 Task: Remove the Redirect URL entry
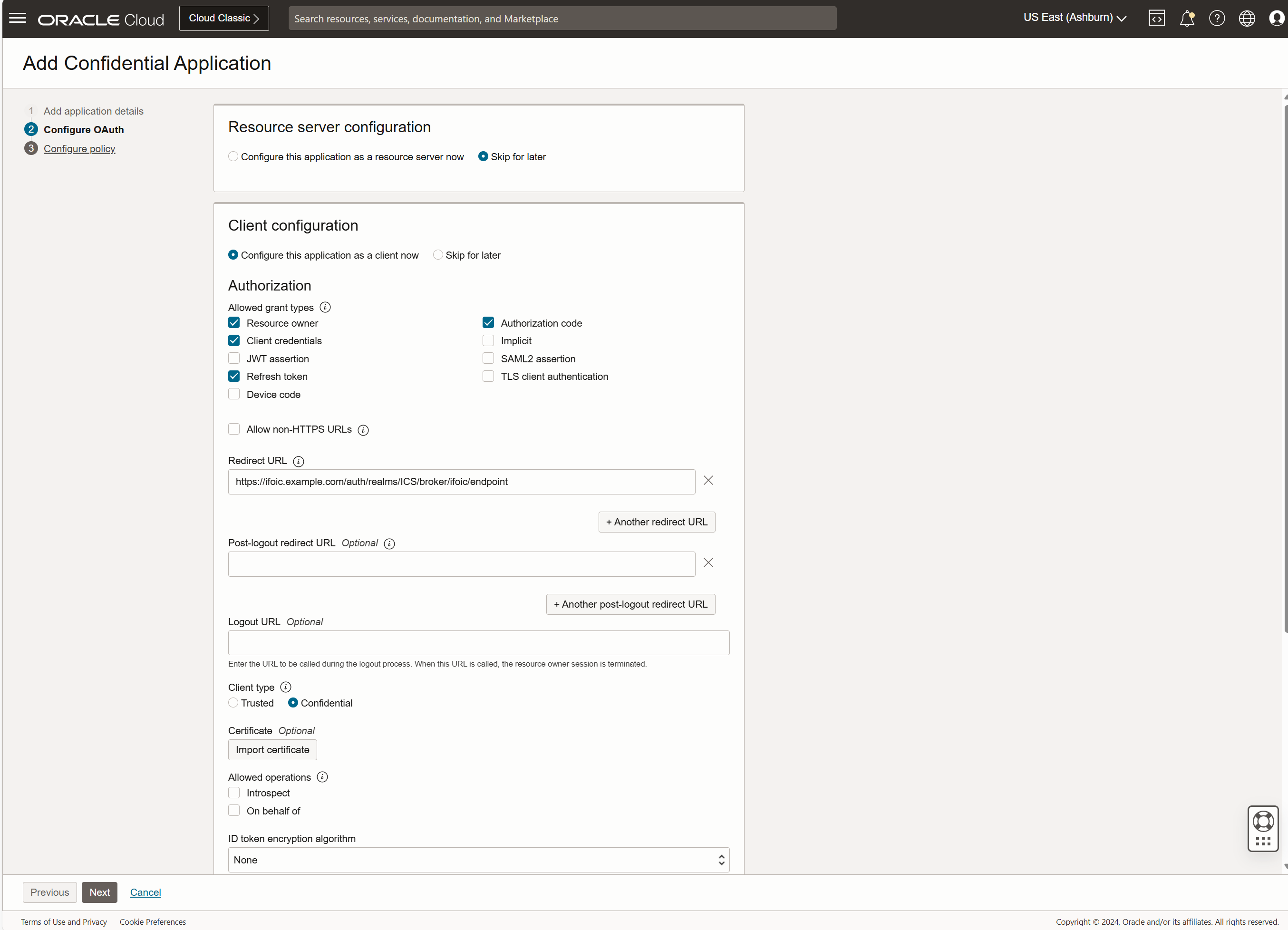pos(707,480)
